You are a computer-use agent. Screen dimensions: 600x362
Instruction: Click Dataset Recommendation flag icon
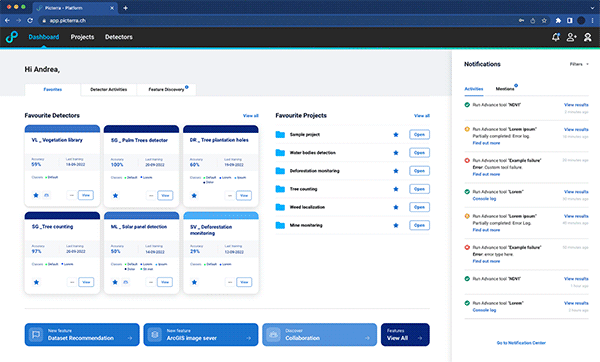point(36,334)
